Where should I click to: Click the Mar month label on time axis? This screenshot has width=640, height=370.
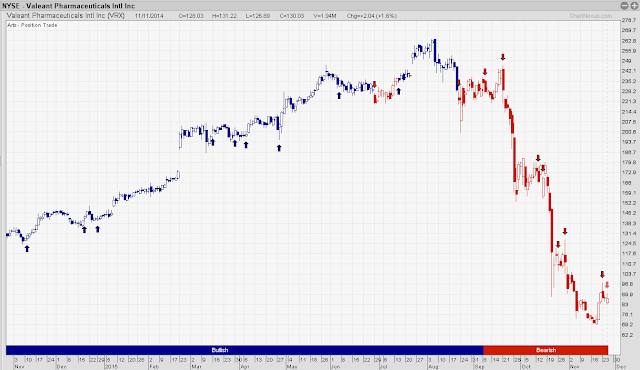tap(196, 366)
